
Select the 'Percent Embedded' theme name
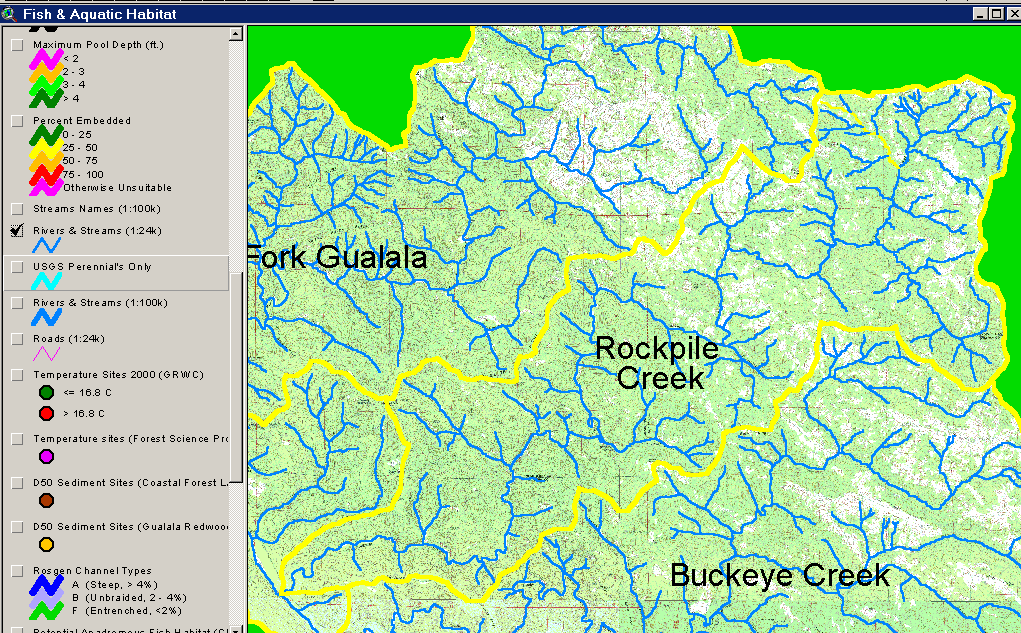point(82,121)
